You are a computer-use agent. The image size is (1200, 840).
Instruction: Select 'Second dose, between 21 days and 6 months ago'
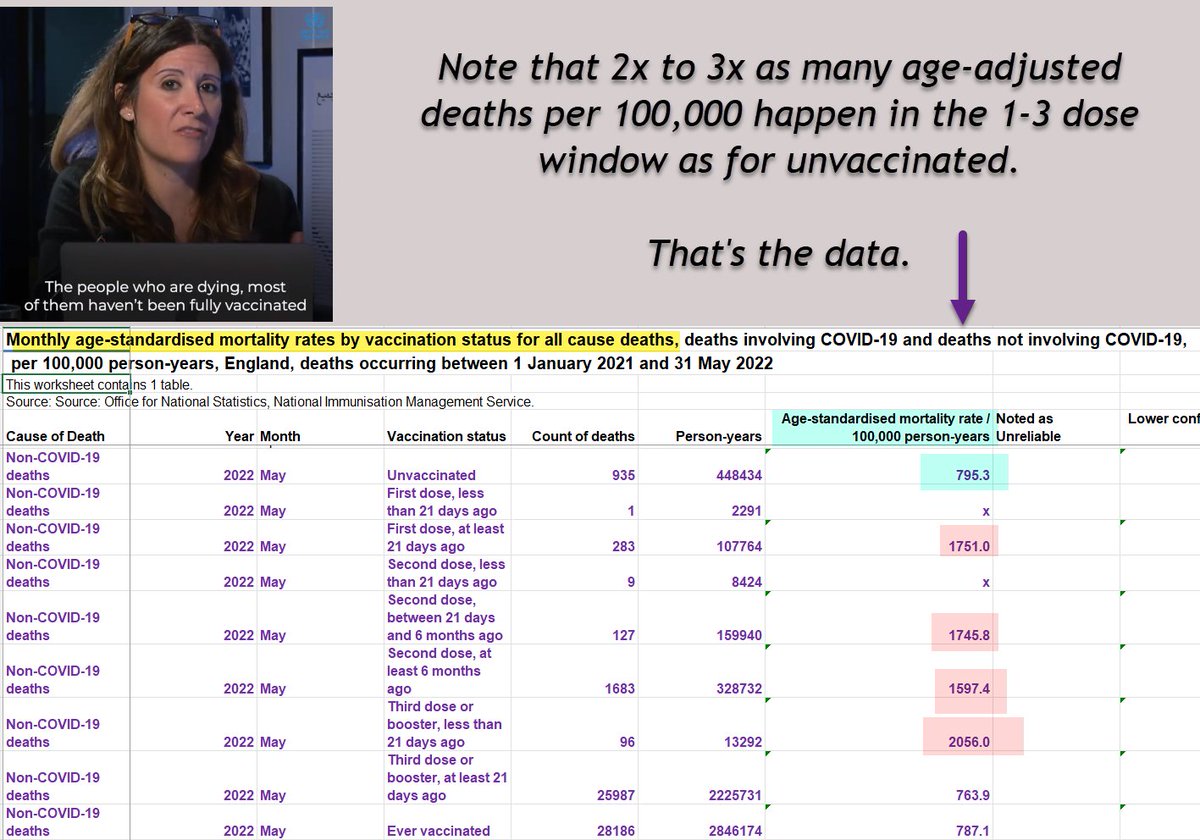[x=445, y=617]
